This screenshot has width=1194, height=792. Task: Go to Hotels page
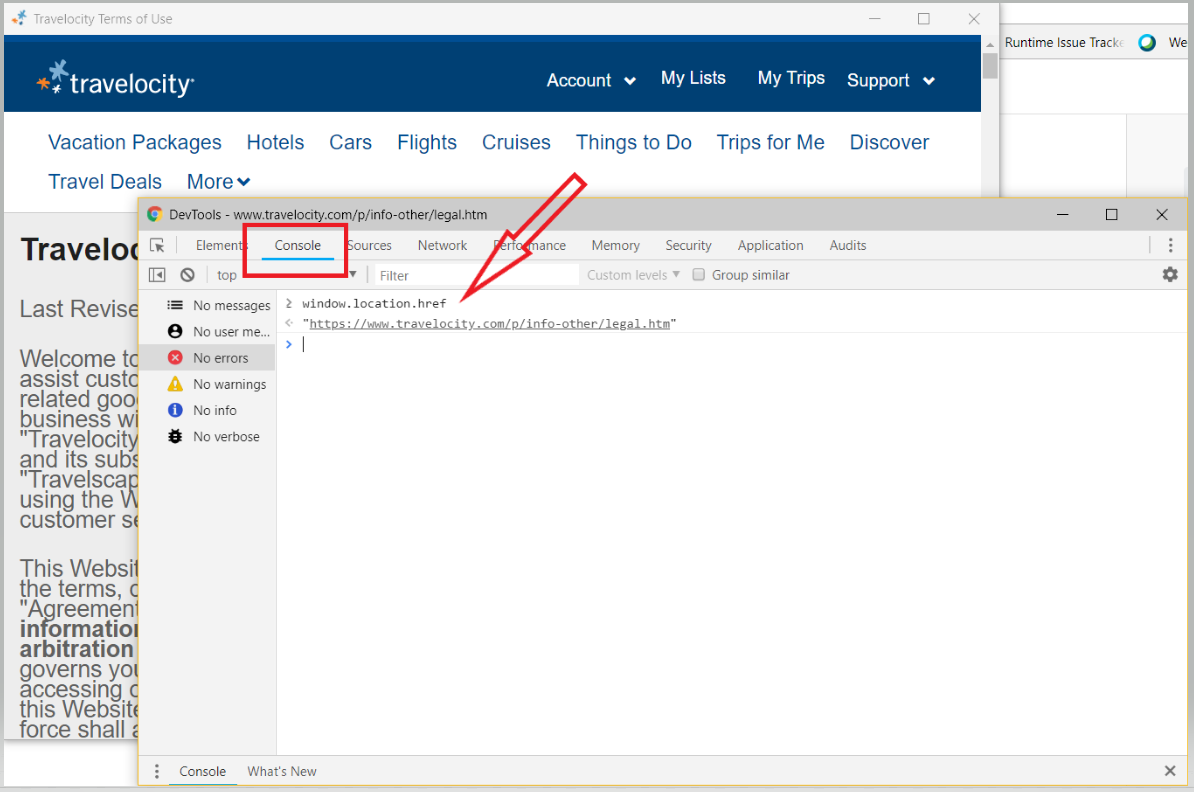tap(275, 142)
